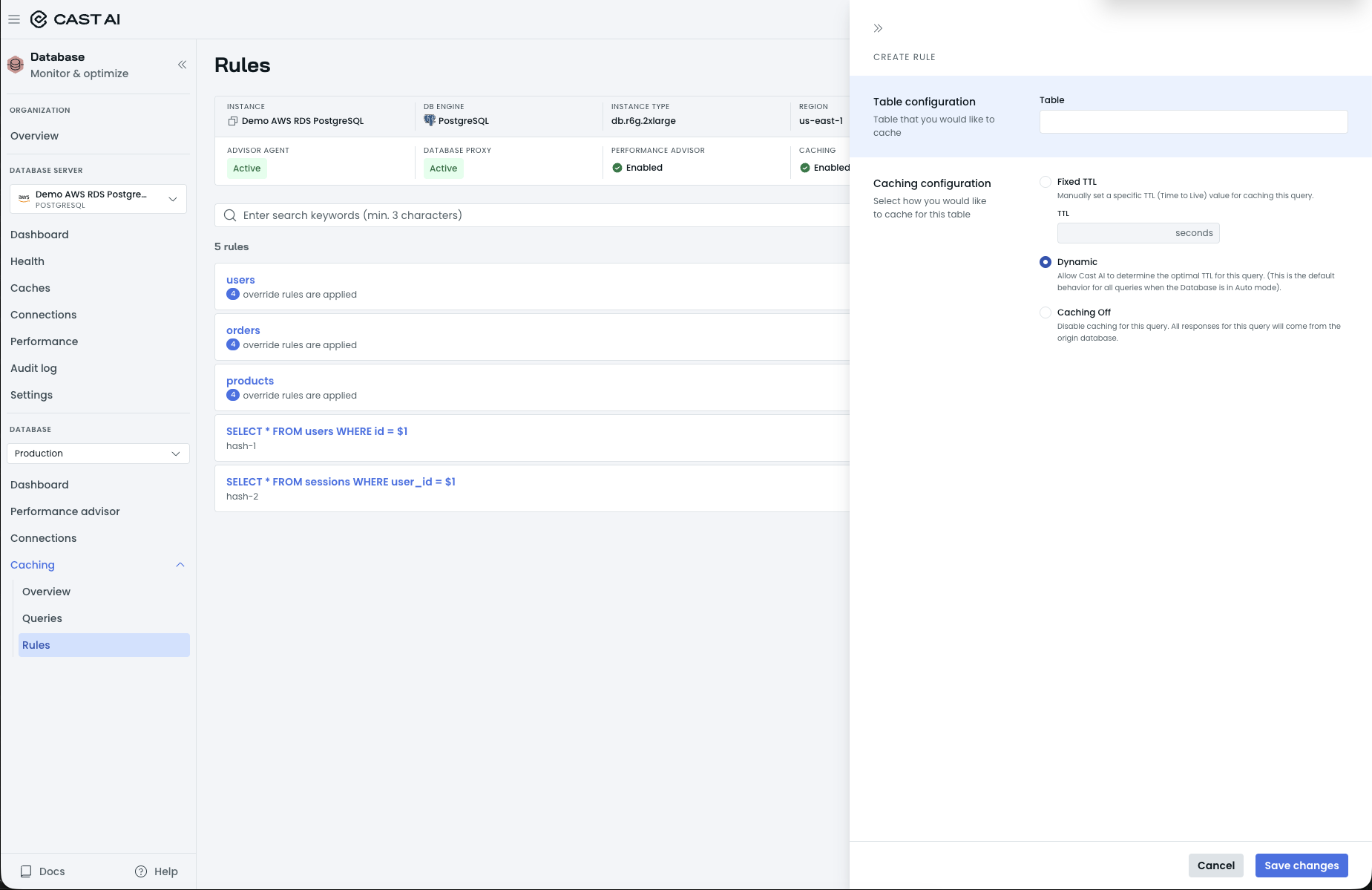Click the 5 rules count text

point(232,246)
